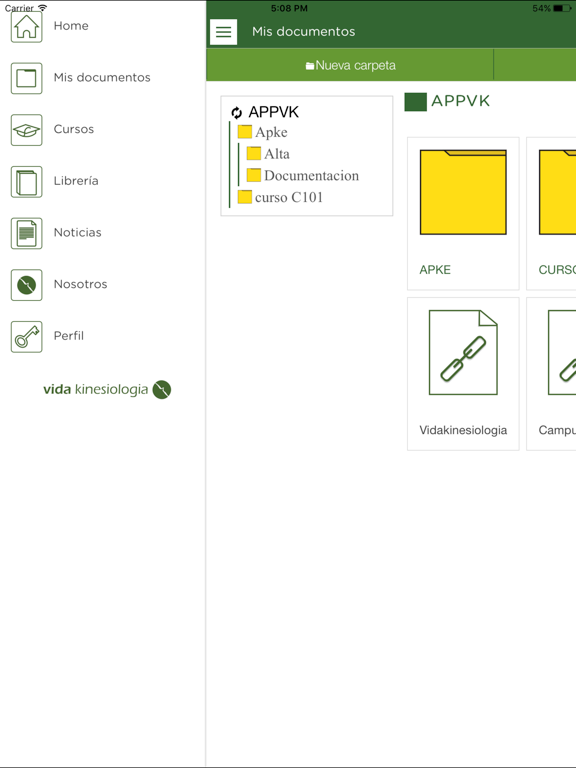
Task: Click the curso C101 folder icon in tree
Action: point(244,197)
